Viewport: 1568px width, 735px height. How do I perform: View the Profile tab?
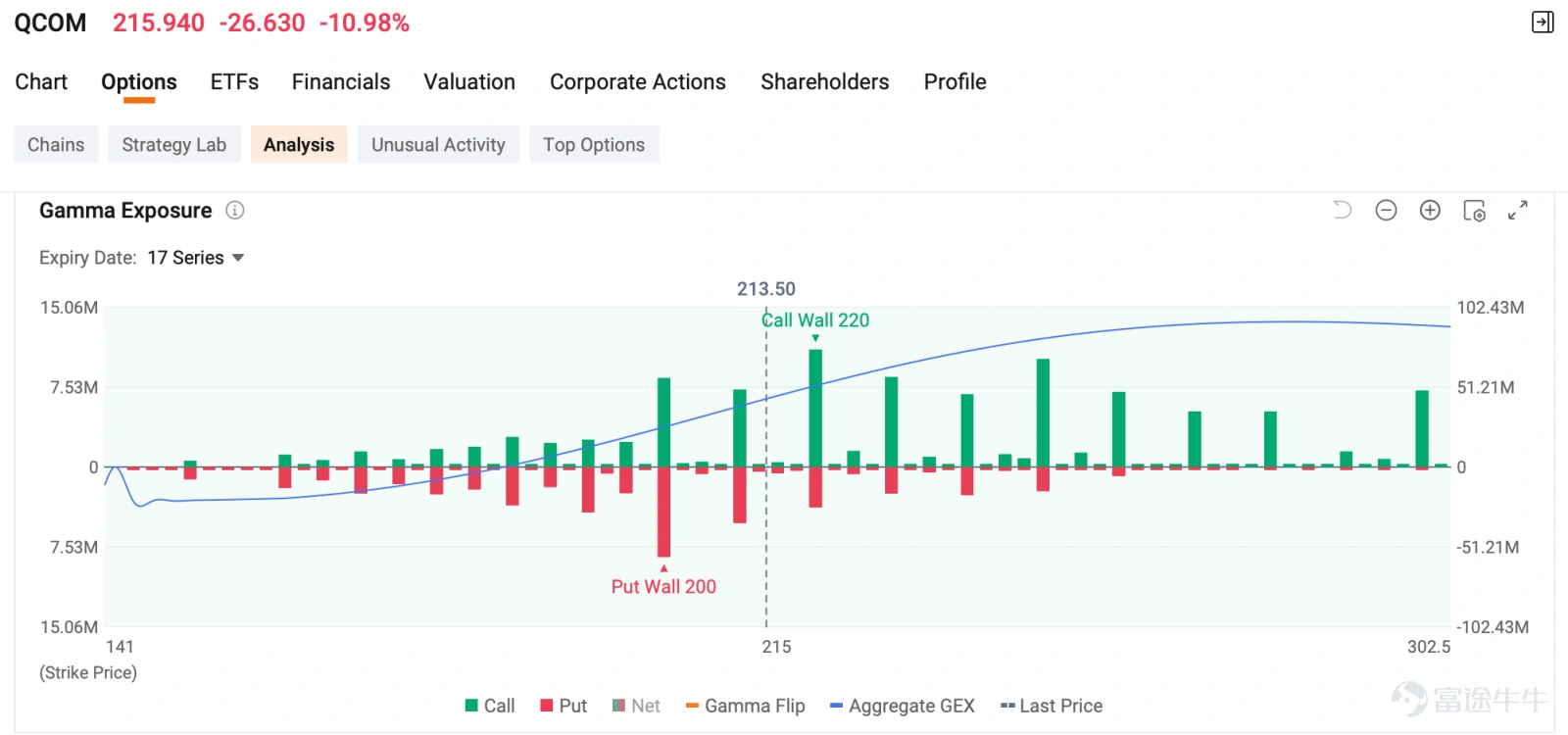click(955, 82)
